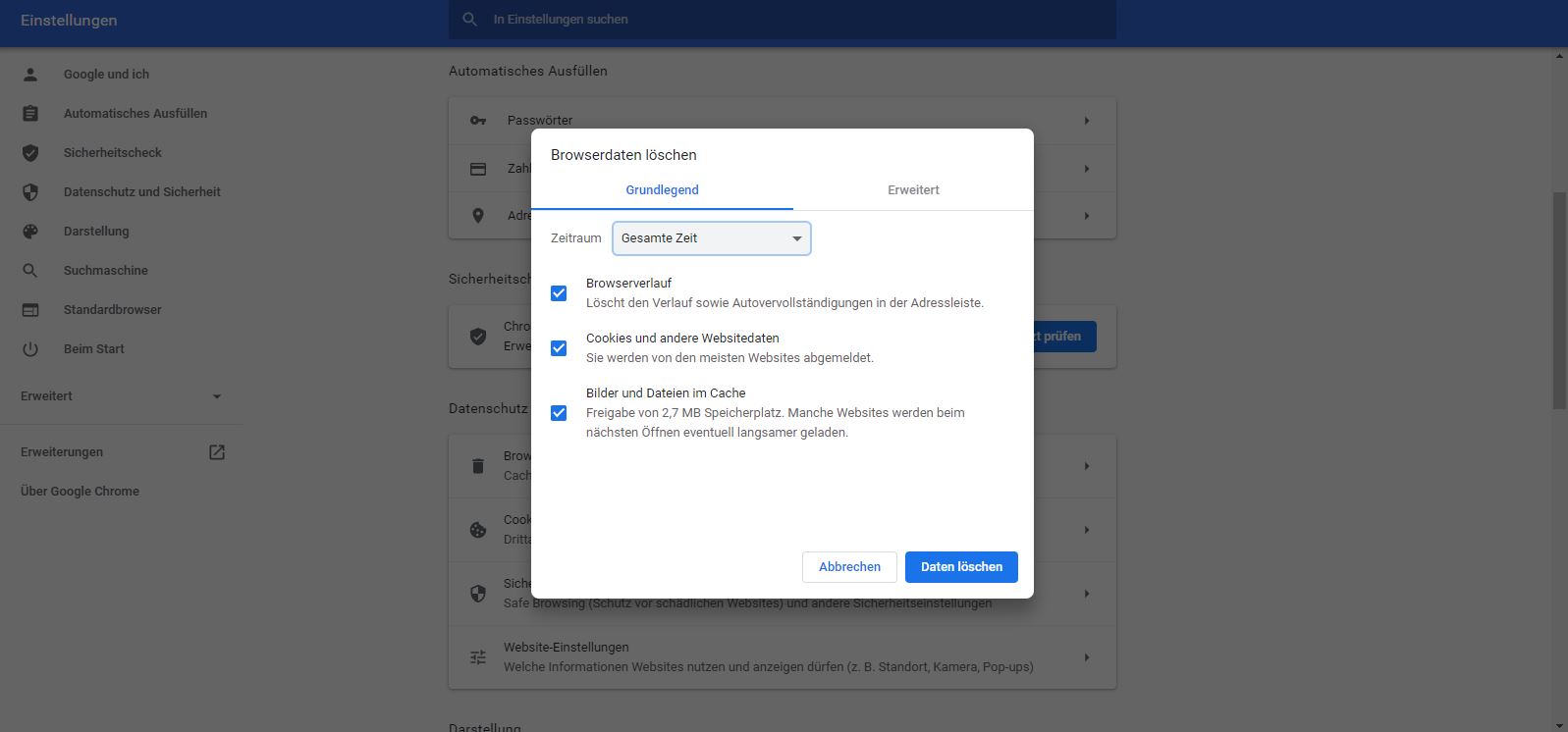1568x732 pixels.
Task: Click the page's vertical scrollbar thumb
Action: click(1559, 299)
